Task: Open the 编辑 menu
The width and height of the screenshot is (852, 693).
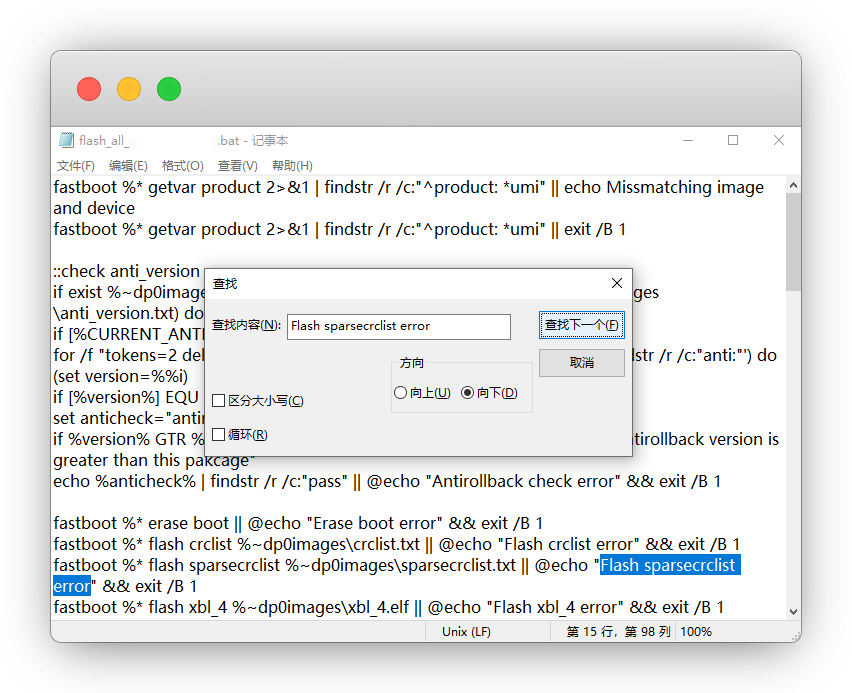Action: [128, 166]
